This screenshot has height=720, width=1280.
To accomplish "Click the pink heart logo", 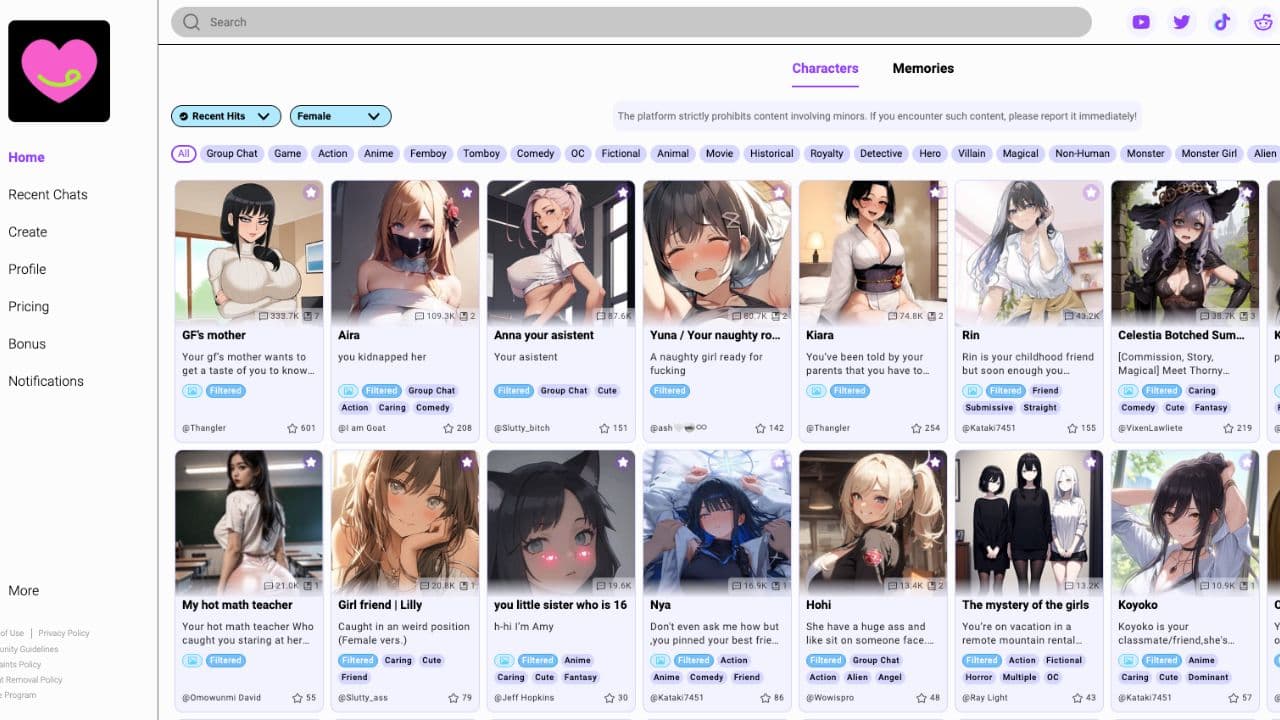I will (x=59, y=71).
